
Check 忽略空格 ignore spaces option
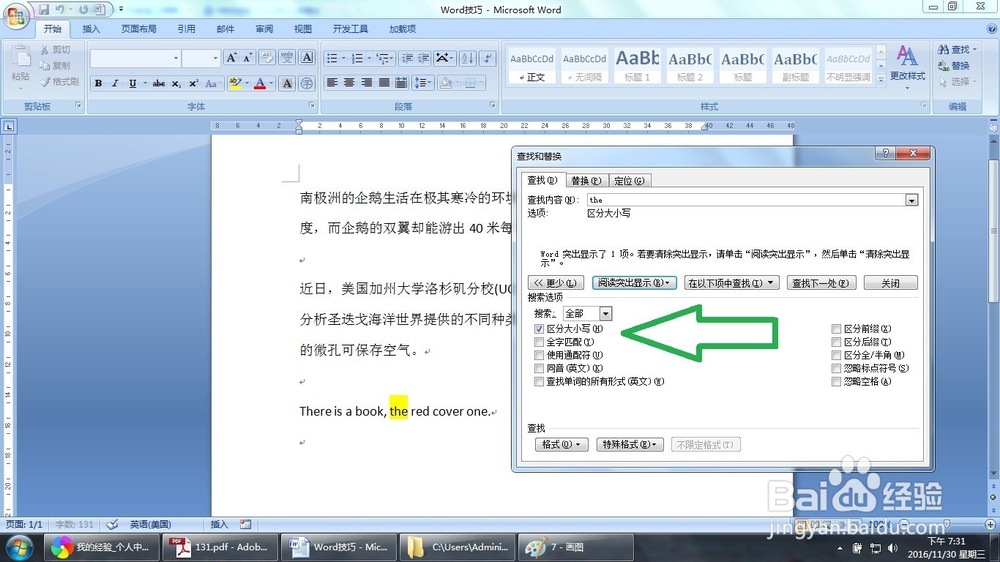pos(836,381)
